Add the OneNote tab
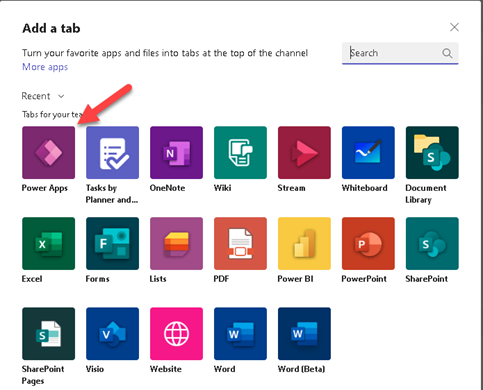 coord(176,153)
